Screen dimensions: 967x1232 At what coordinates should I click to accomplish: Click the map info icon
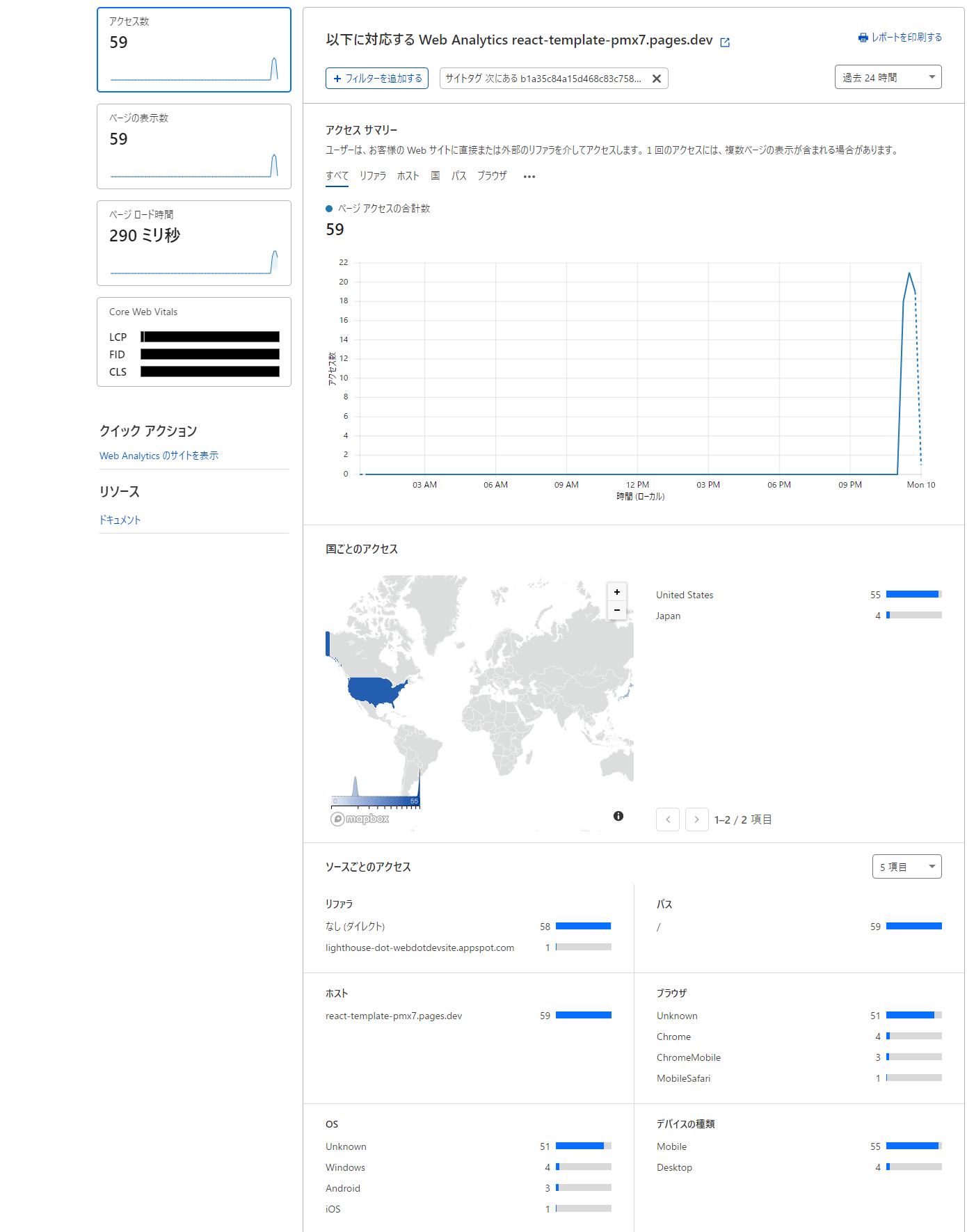tap(618, 816)
